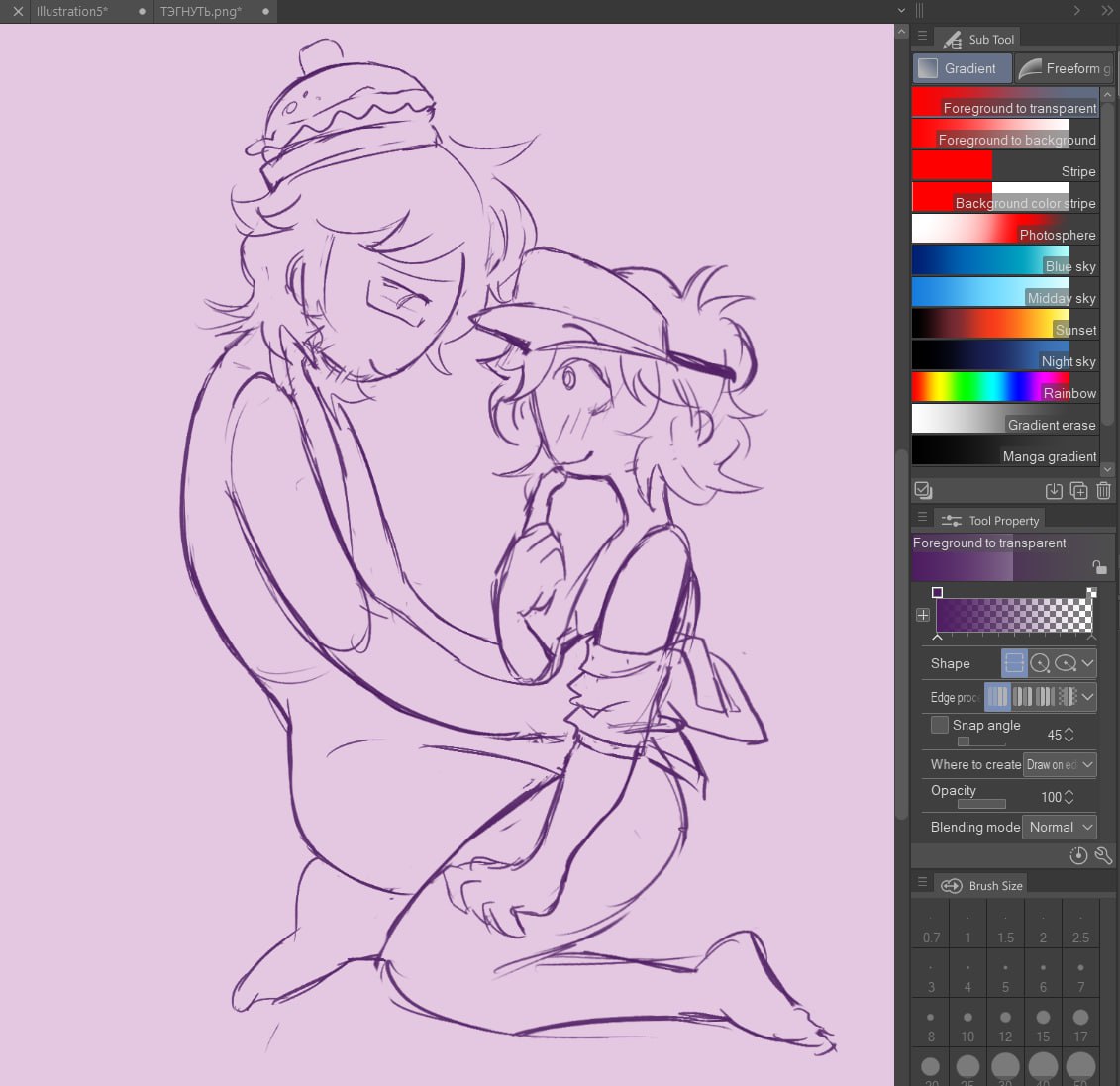1120x1086 pixels.
Task: Reset tool properties to initial settings
Action: coord(1078,855)
